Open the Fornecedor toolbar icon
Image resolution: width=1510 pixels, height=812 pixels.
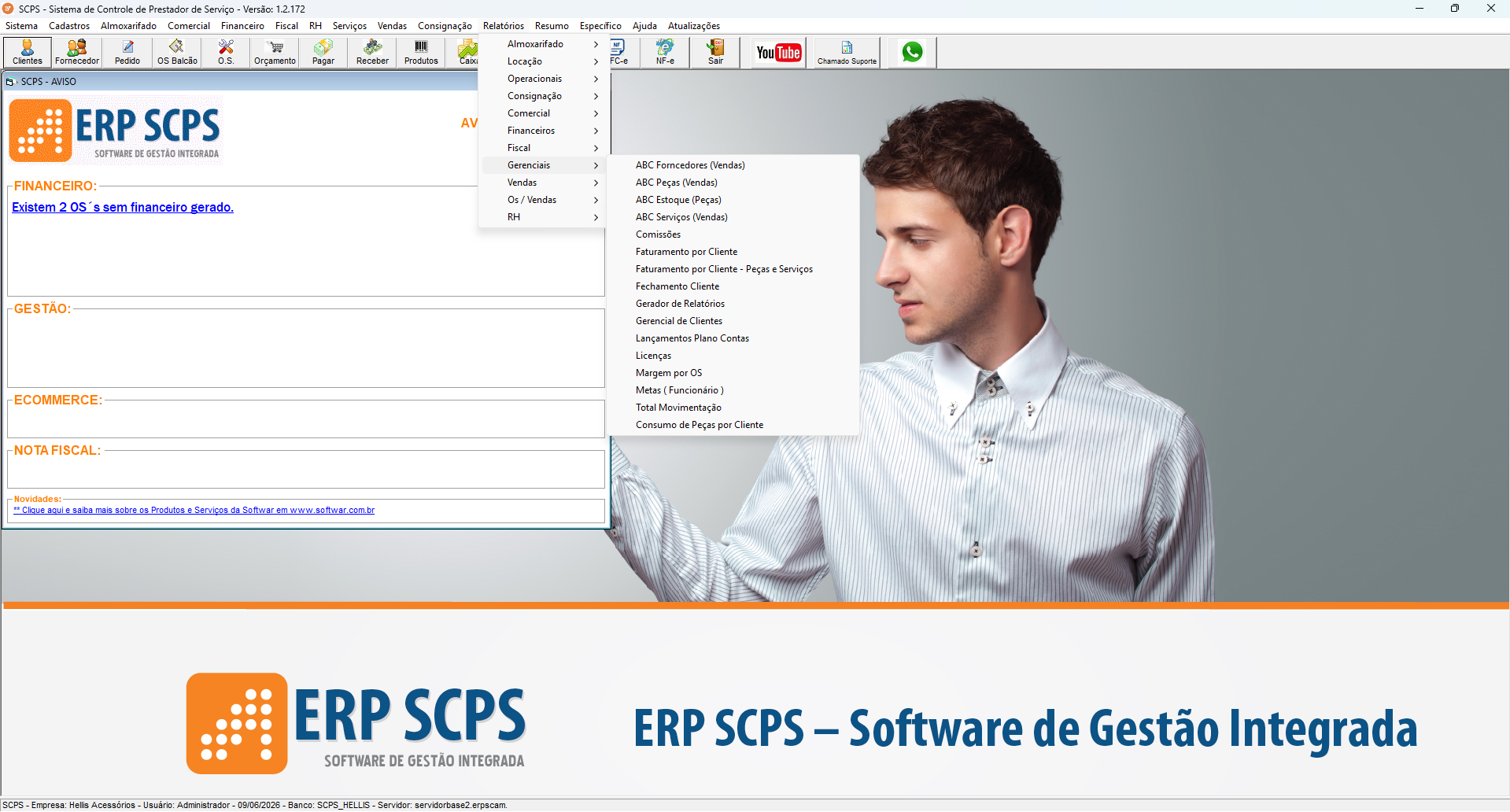pyautogui.click(x=77, y=52)
